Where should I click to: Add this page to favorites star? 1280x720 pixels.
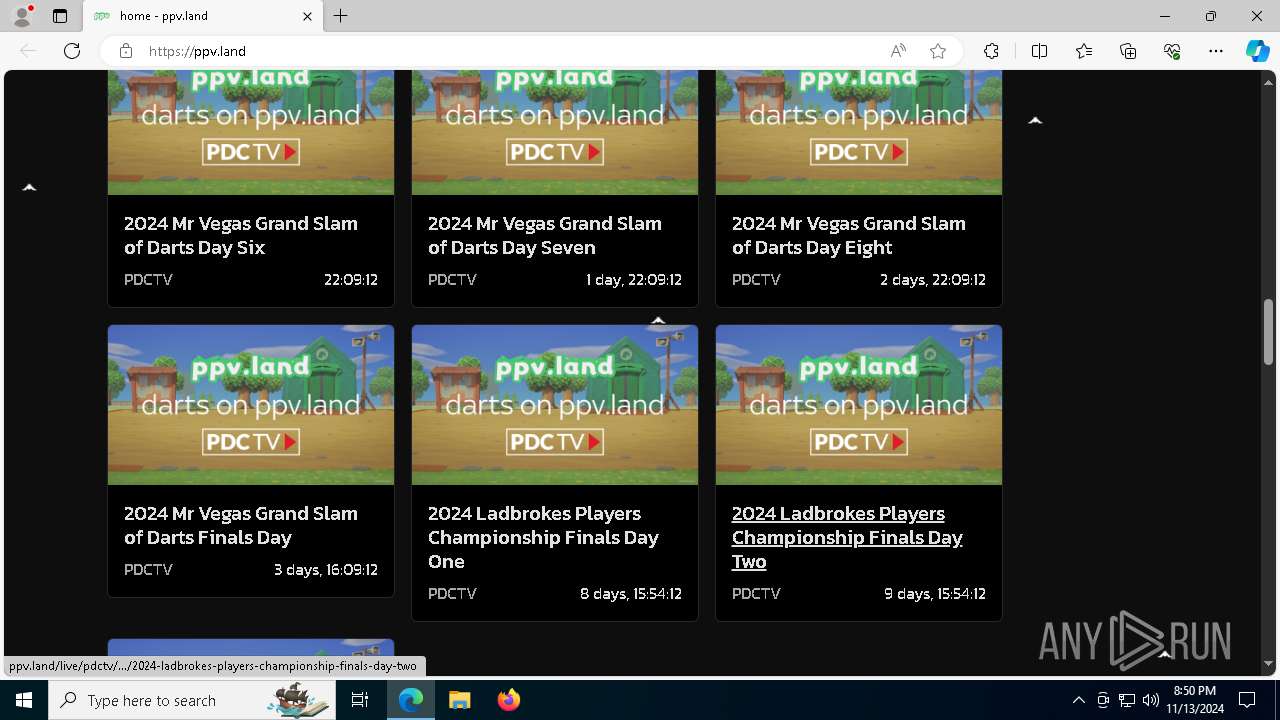(938, 51)
